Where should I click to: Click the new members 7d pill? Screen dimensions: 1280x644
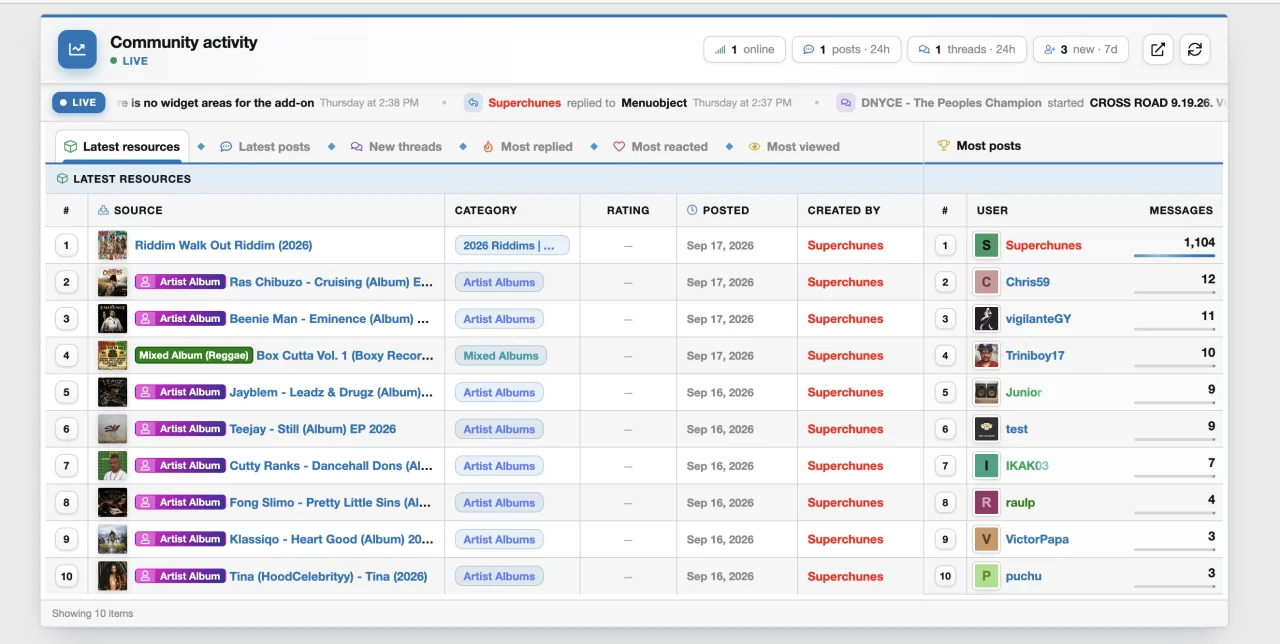pos(1081,49)
